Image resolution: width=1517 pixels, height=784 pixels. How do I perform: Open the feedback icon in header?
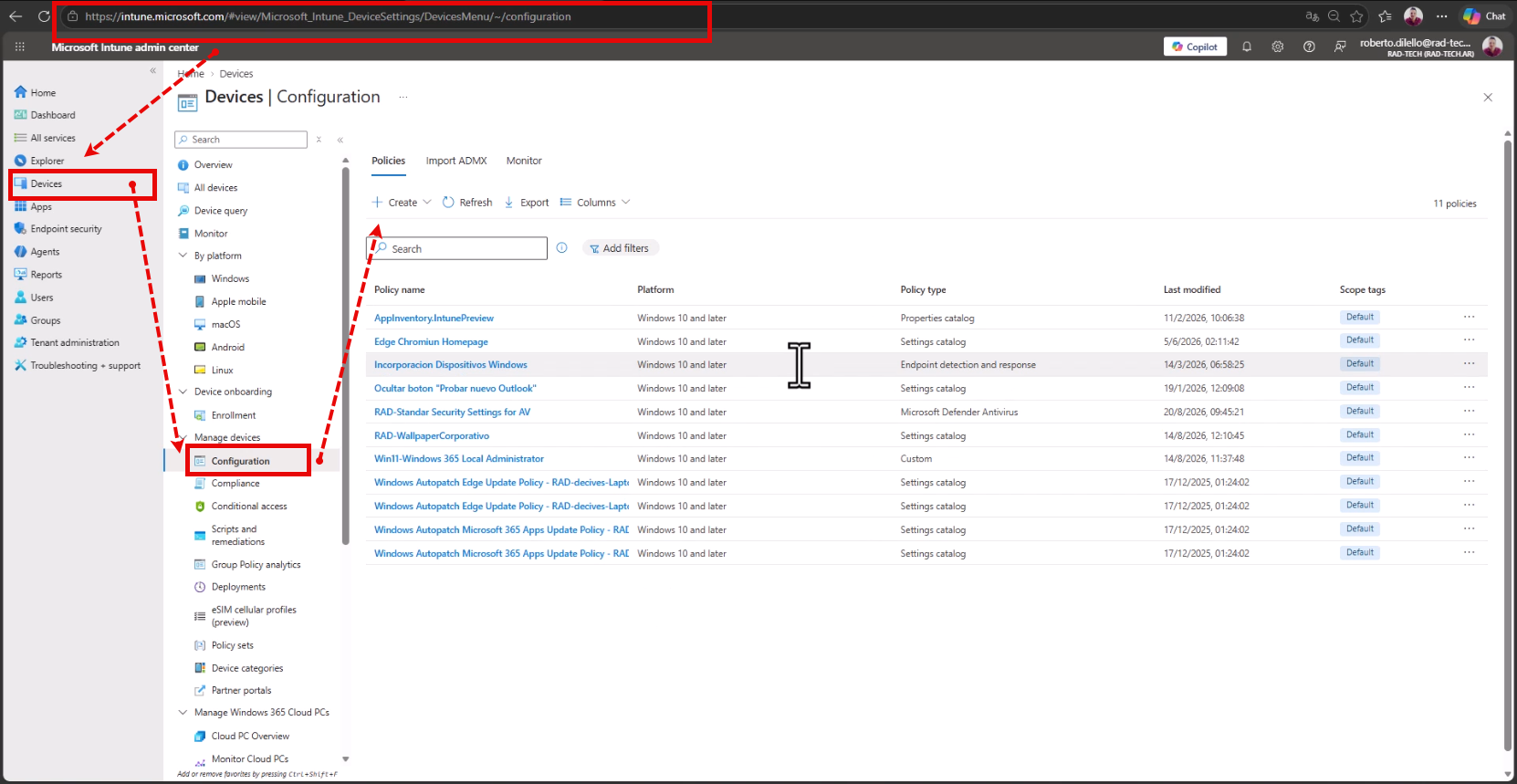[1340, 47]
